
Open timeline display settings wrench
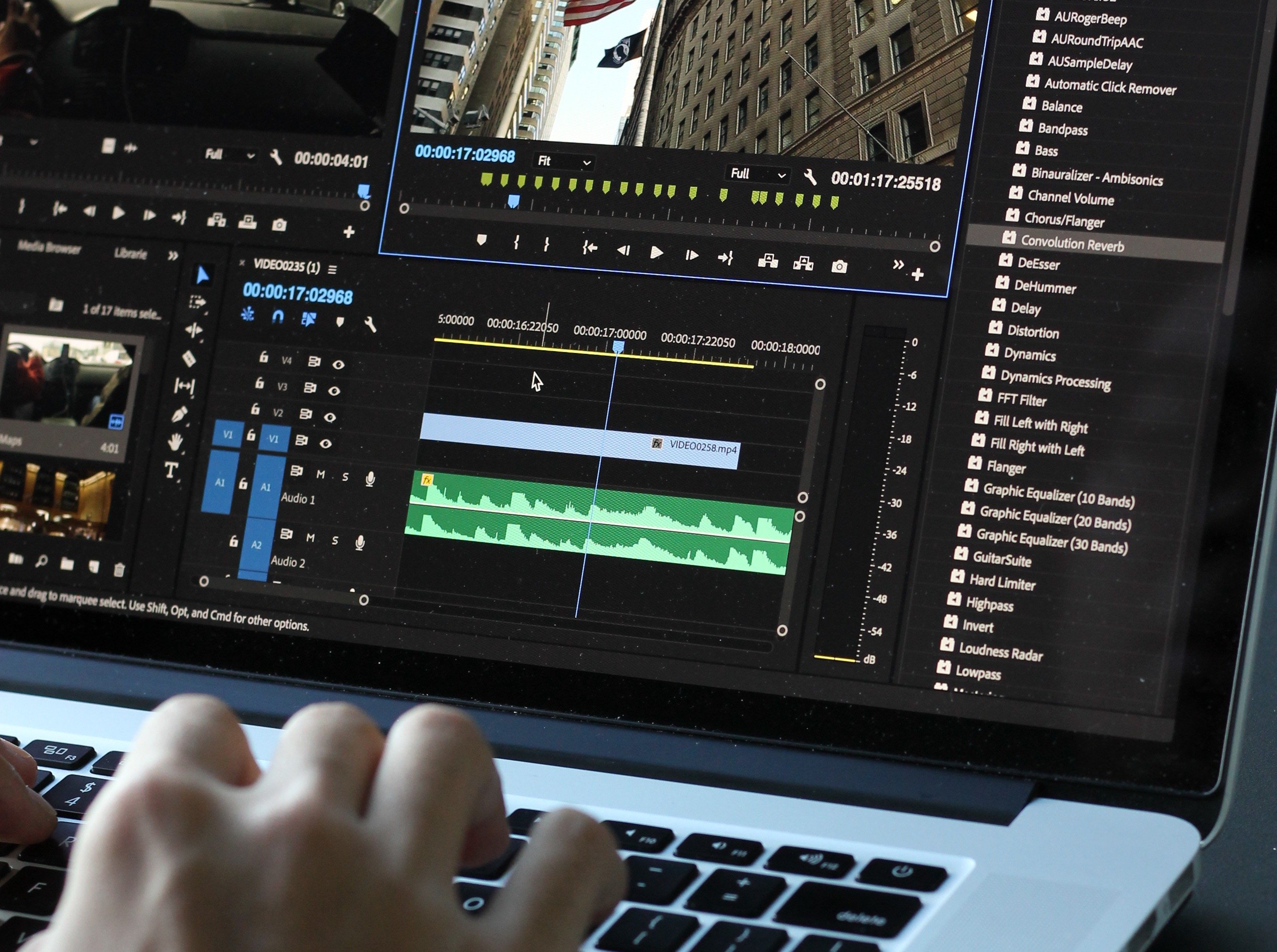(x=370, y=324)
